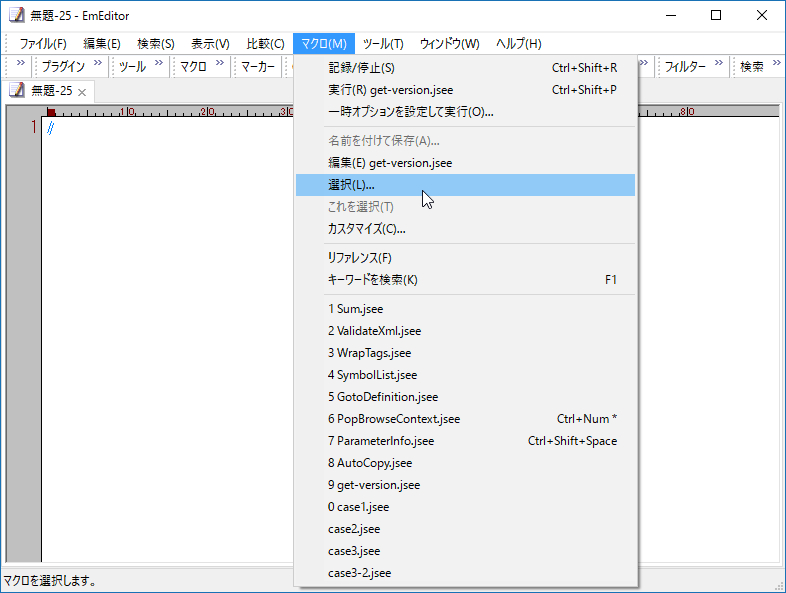786x593 pixels.
Task: Click status bar text マクロを選択します。
Action: tap(50, 581)
